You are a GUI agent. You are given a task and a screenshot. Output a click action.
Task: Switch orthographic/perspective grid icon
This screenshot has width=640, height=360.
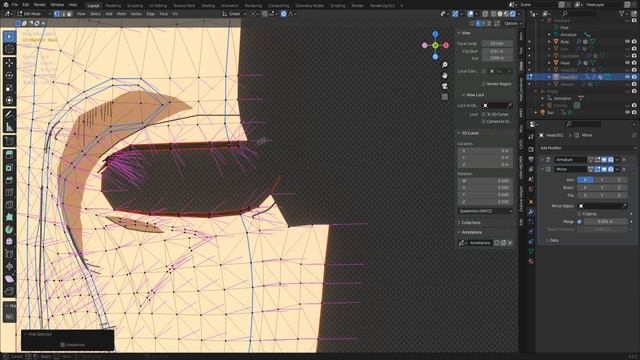pyautogui.click(x=444, y=97)
